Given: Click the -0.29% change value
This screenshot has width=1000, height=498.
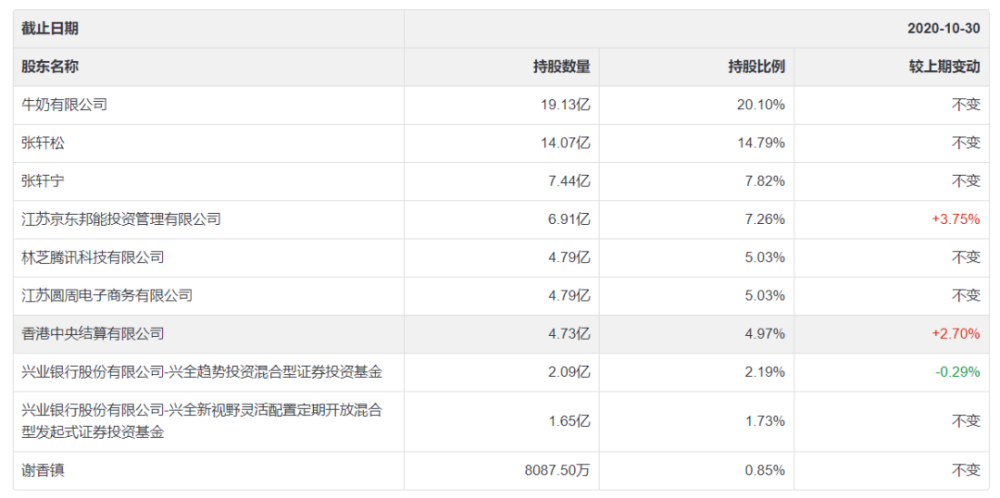Looking at the screenshot, I should point(957,372).
